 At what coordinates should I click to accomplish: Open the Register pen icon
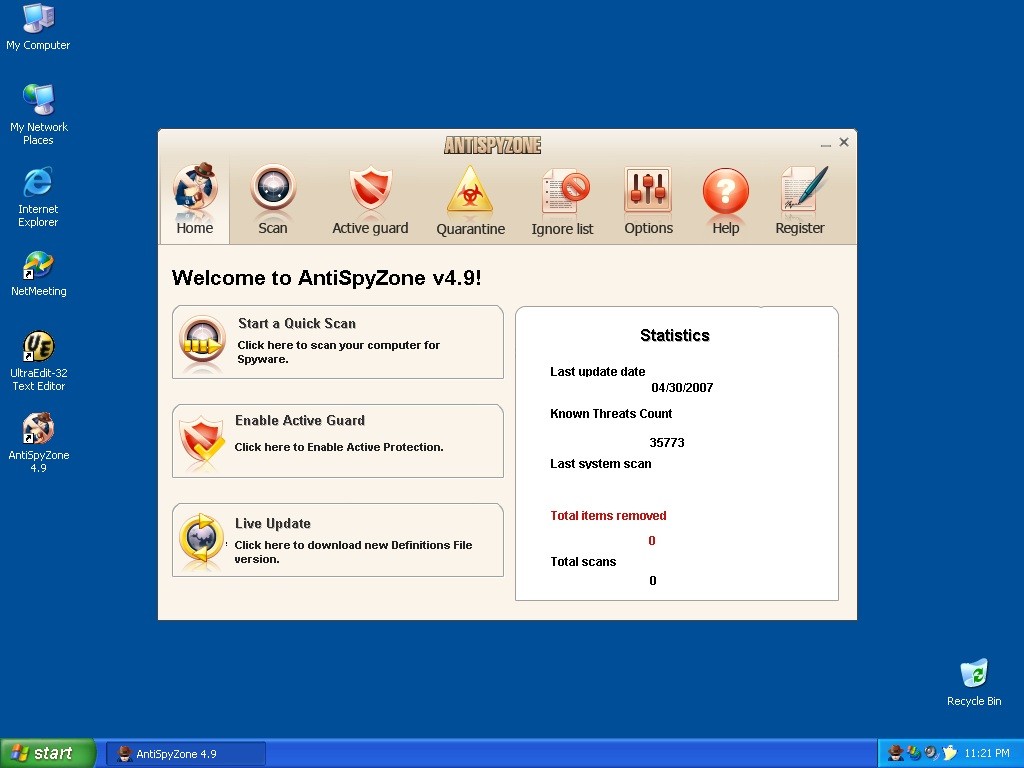tap(801, 190)
